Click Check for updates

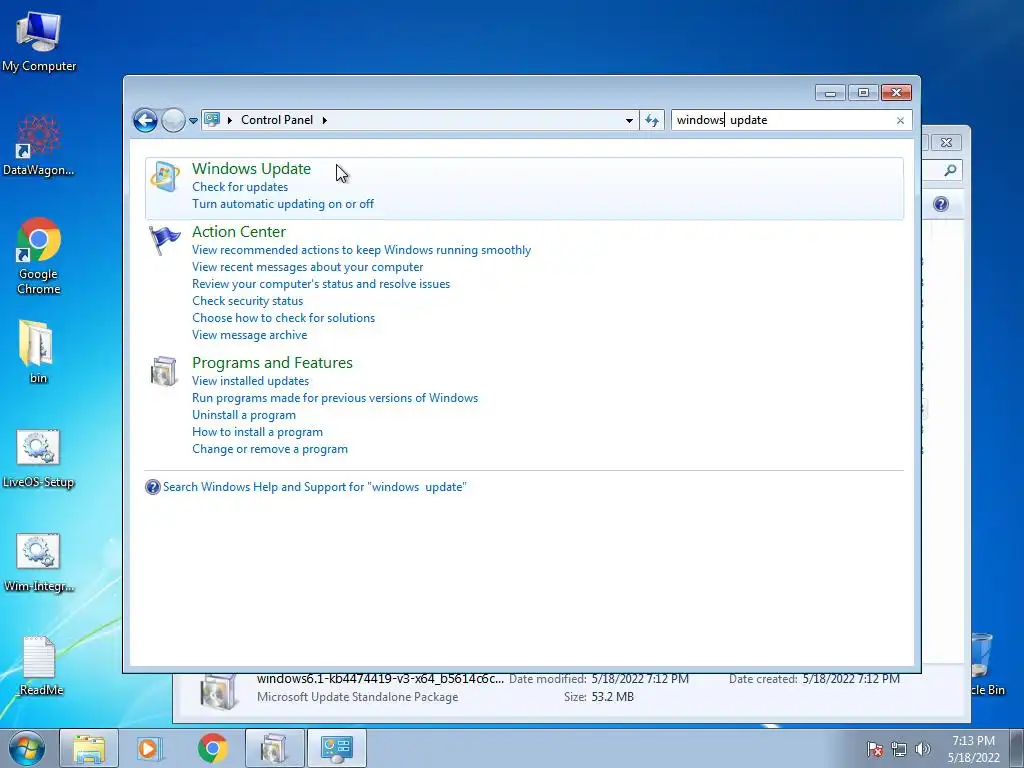point(240,187)
